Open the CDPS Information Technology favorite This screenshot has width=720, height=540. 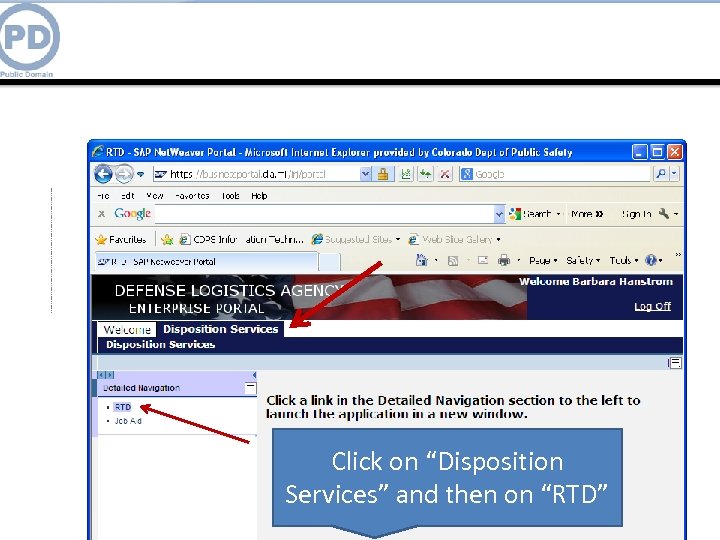tap(242, 239)
